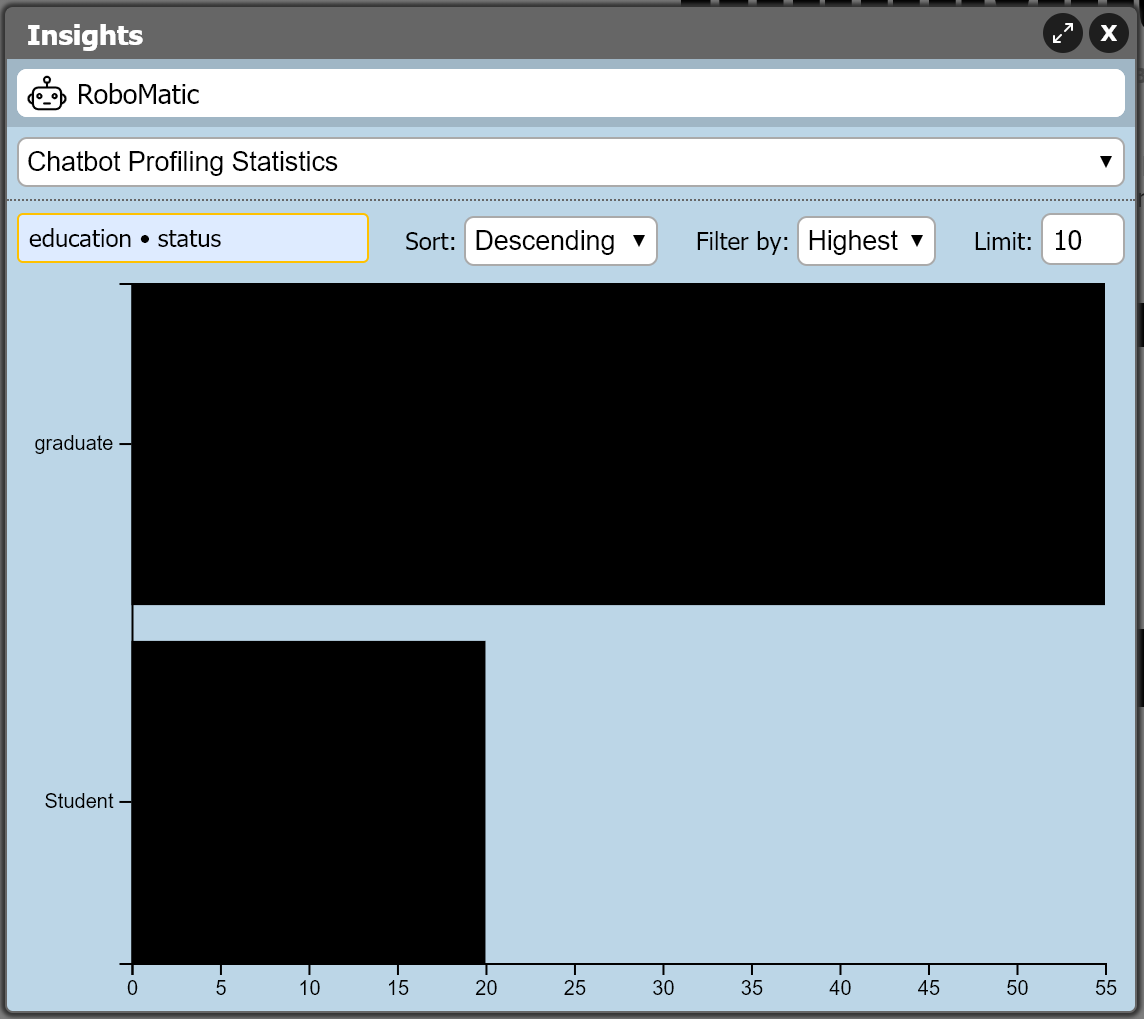Click the 'Limit:' label
This screenshot has width=1144, height=1019.
click(1002, 241)
